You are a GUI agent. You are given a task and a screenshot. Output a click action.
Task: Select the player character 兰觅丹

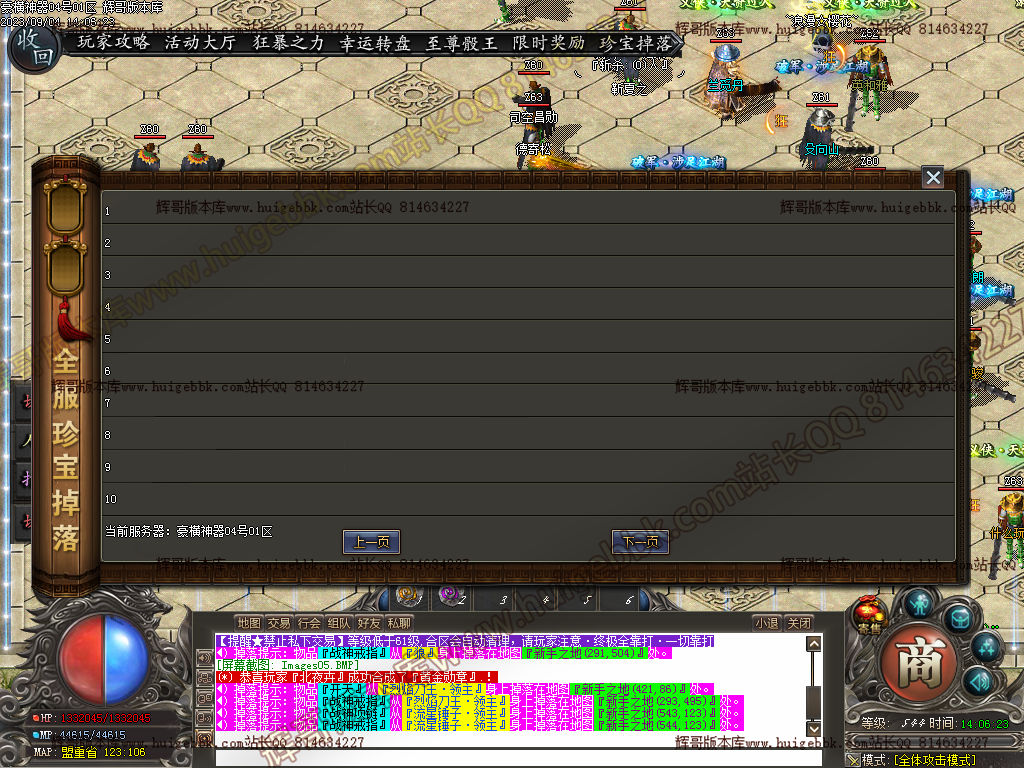pyautogui.click(x=726, y=85)
